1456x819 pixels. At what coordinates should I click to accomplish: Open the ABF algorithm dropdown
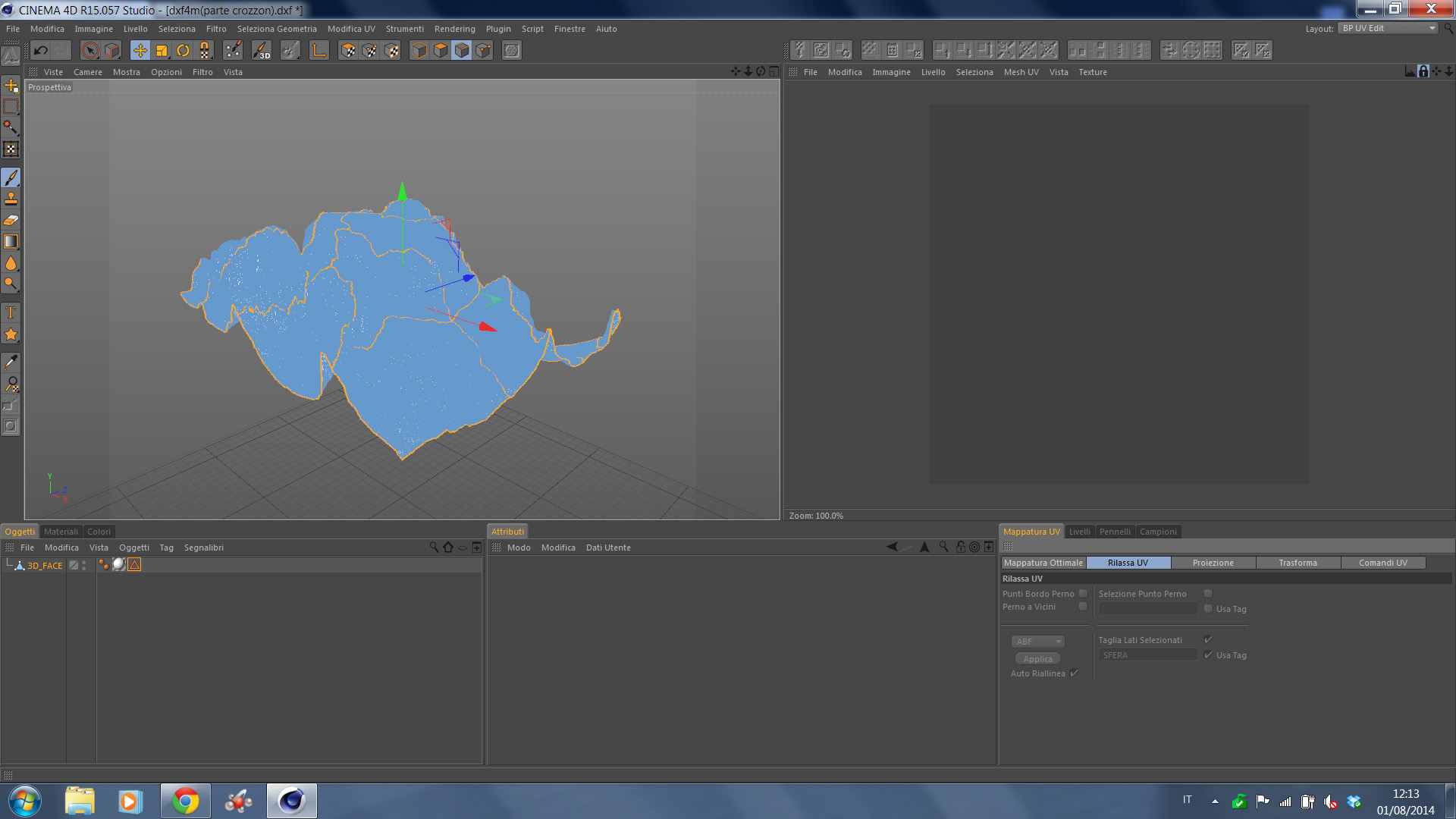(x=1037, y=642)
